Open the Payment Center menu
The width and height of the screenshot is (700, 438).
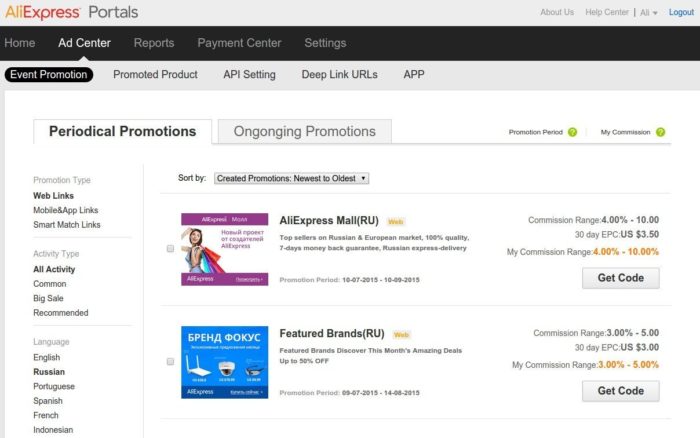click(x=239, y=43)
